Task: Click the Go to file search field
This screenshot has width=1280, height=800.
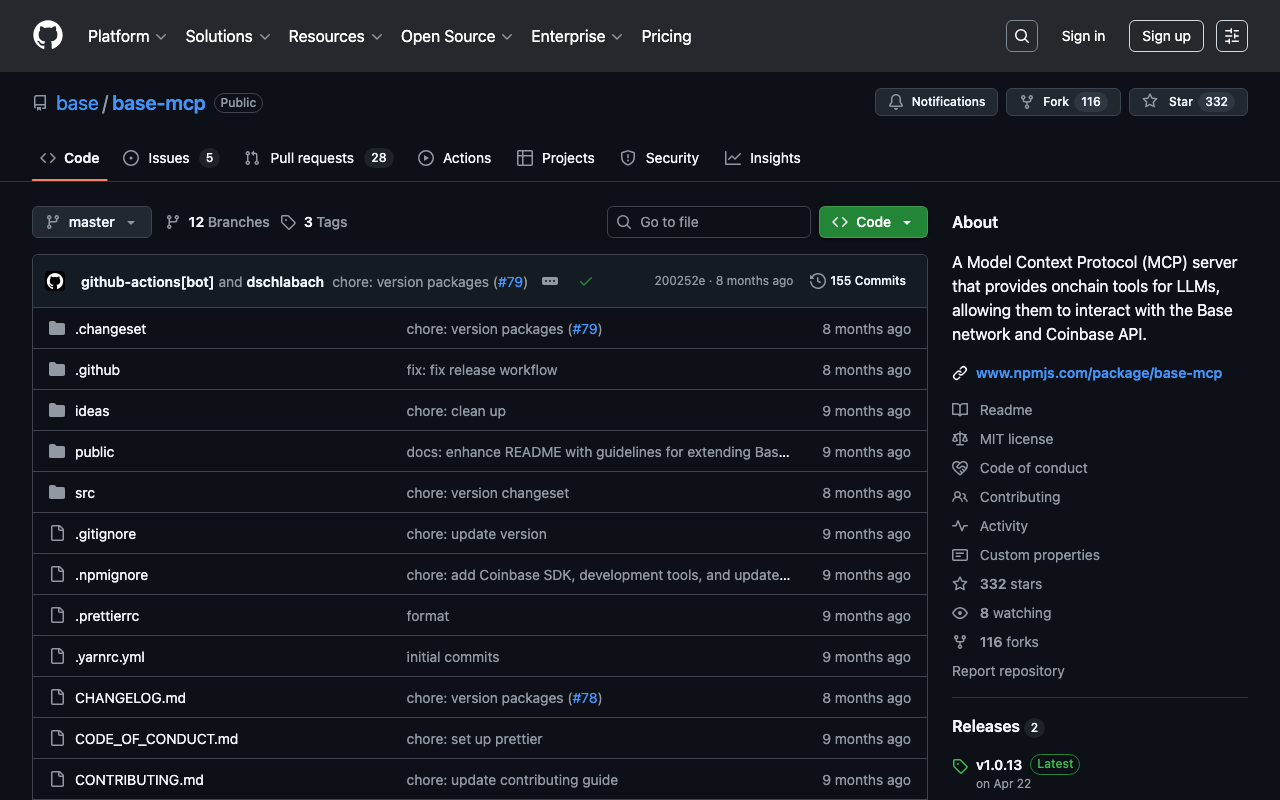Action: (x=709, y=222)
